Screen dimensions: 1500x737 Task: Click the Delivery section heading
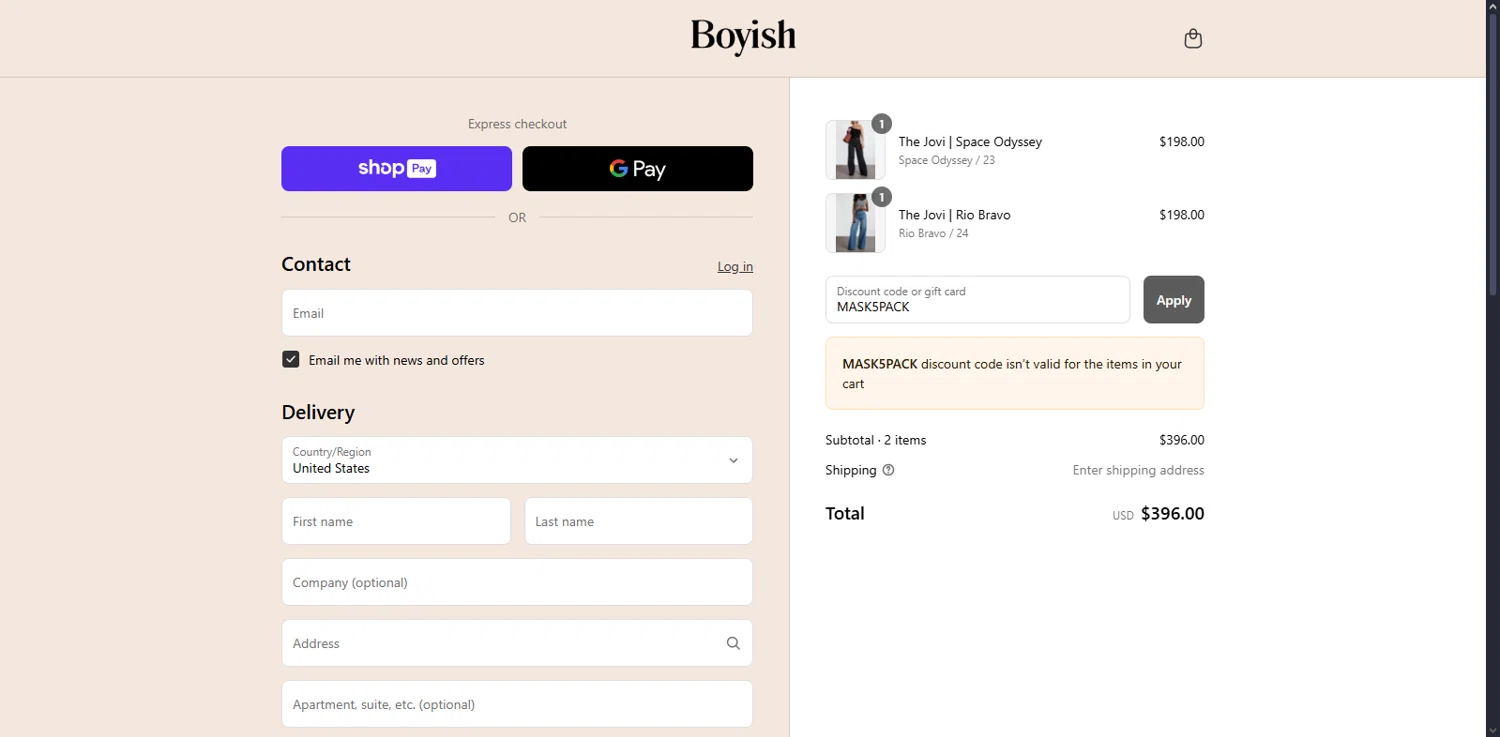coord(318,412)
